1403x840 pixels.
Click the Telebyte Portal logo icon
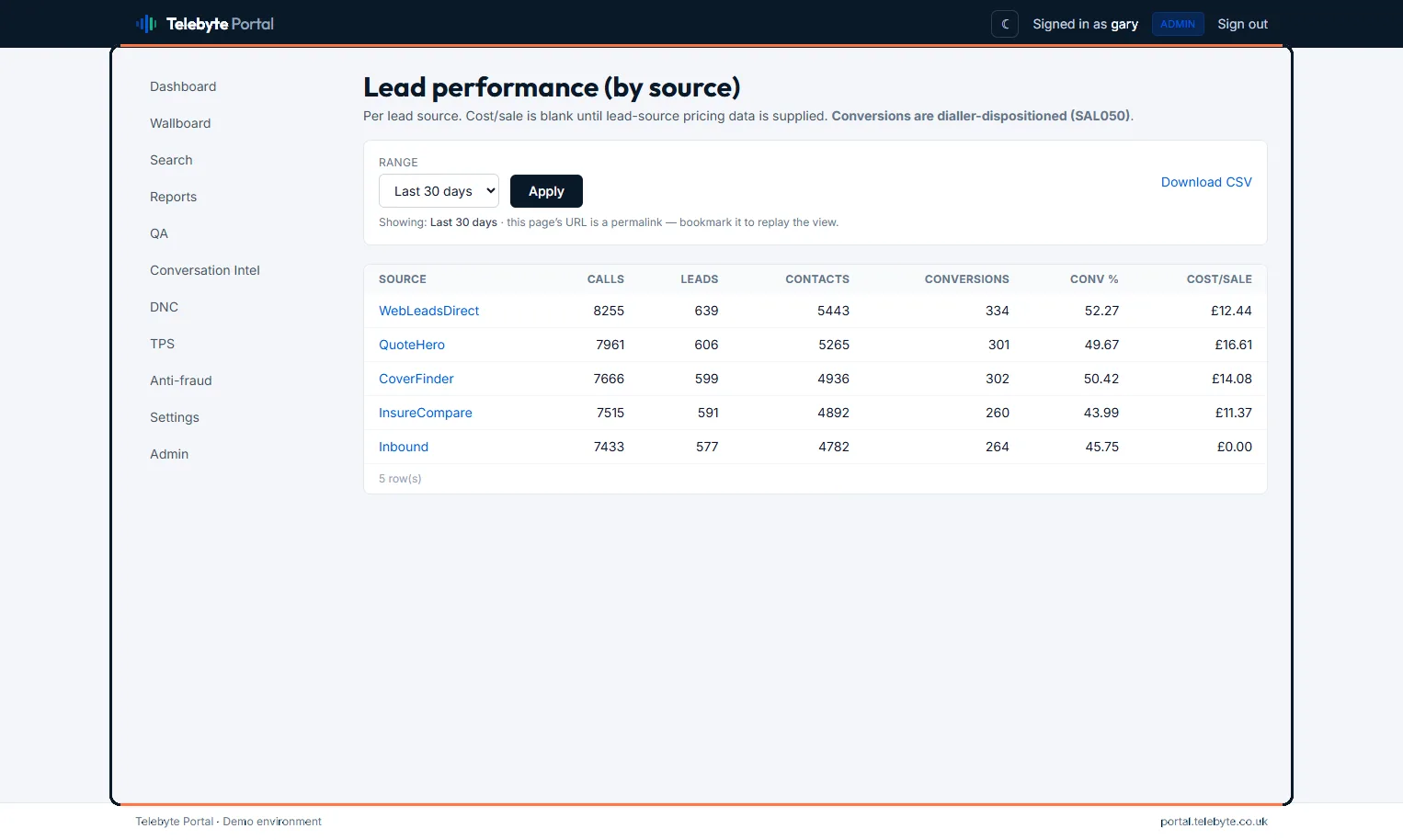coord(146,24)
